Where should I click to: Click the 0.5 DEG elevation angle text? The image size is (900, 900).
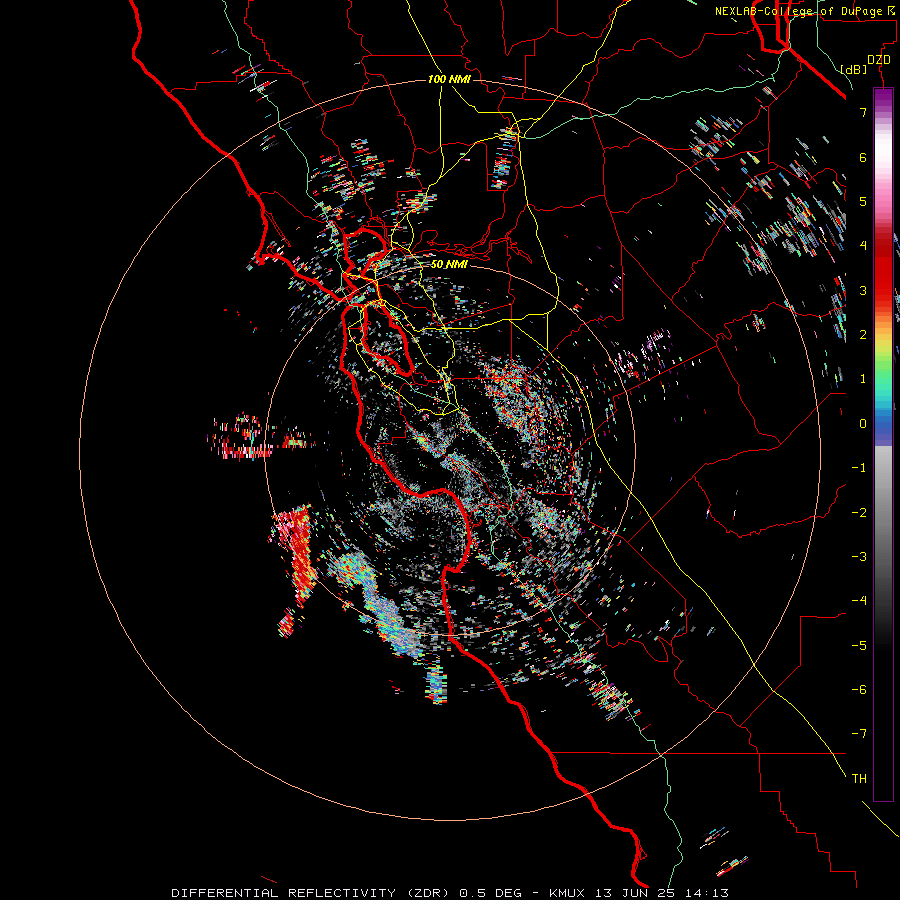(x=490, y=893)
